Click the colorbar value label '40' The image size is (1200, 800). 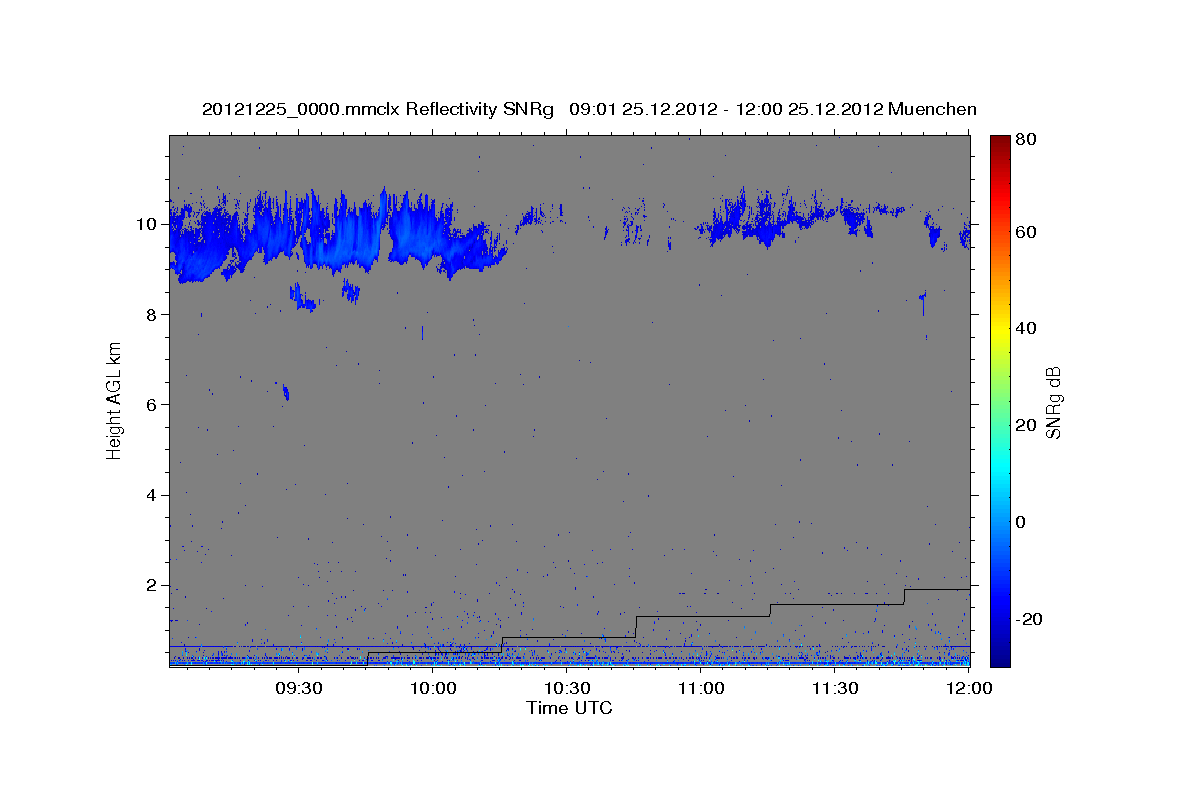click(x=1025, y=328)
